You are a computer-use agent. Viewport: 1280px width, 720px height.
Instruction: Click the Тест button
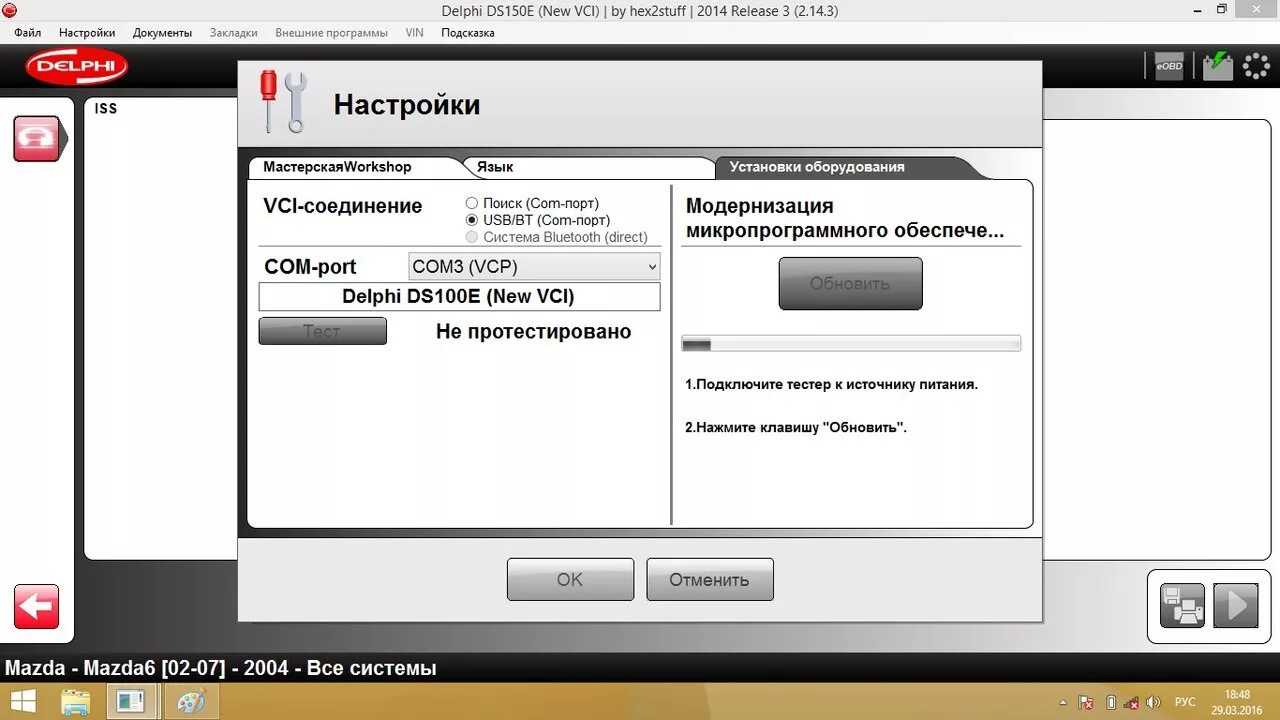tap(322, 331)
